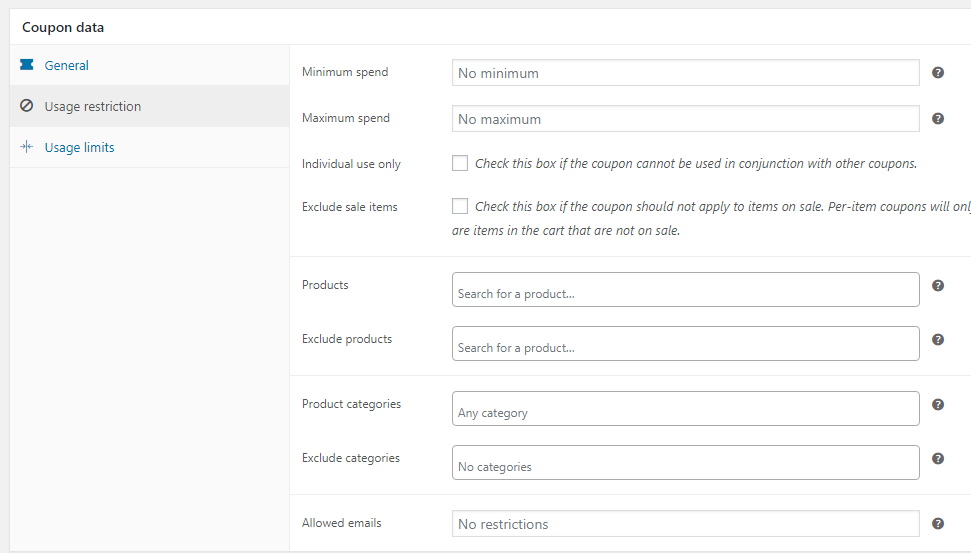
Task: Click the Coupon data panel heading
Action: pyautogui.click(x=63, y=27)
